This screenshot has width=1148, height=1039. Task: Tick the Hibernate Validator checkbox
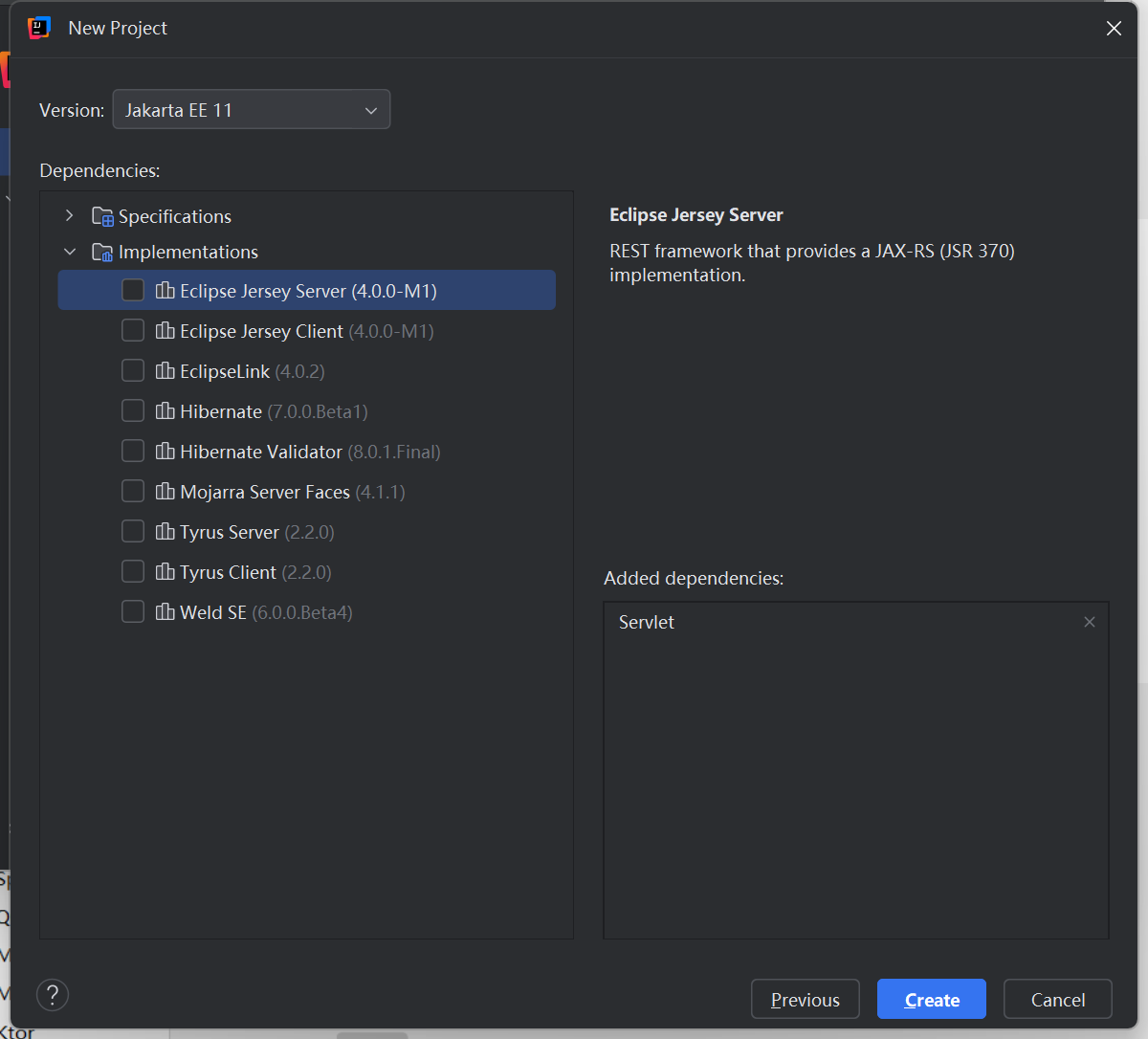(x=133, y=451)
